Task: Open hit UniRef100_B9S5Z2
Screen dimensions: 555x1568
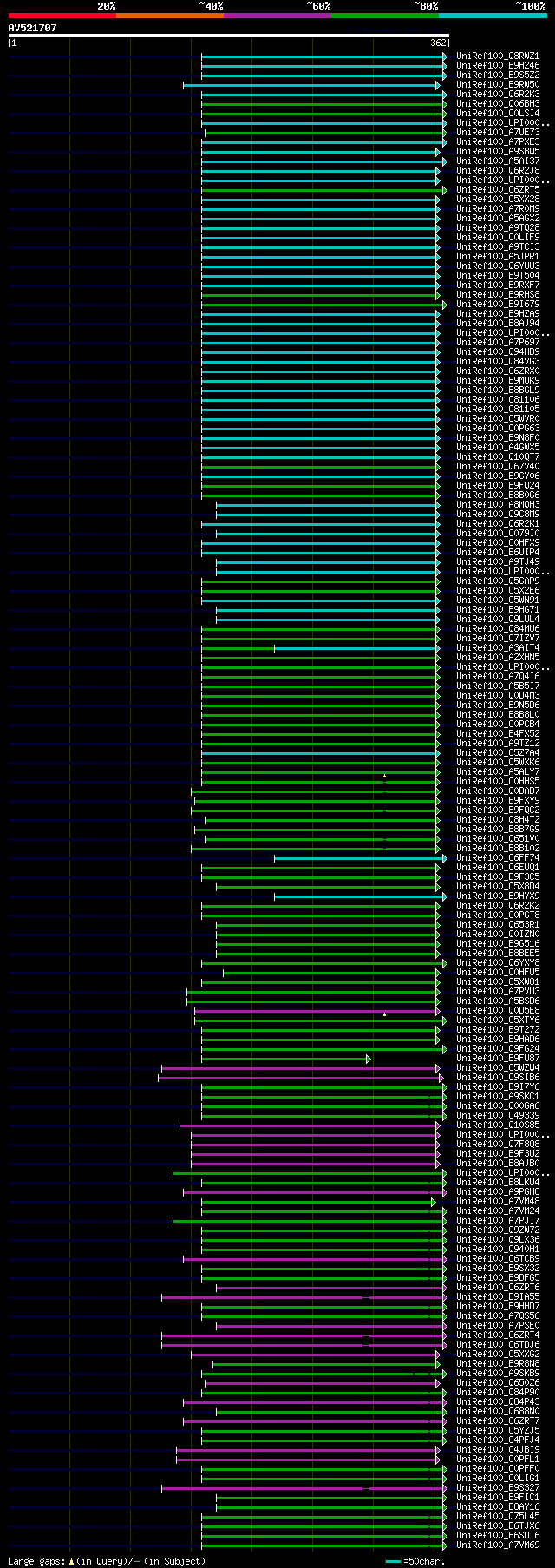Action: (x=498, y=75)
